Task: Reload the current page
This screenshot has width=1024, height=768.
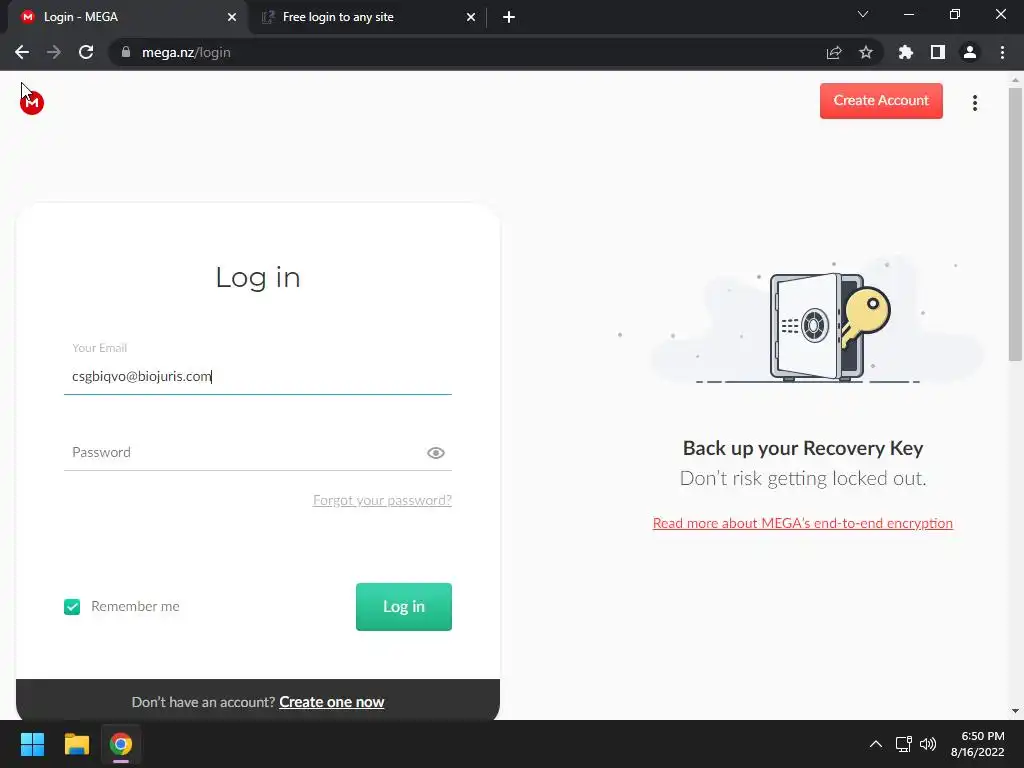Action: point(86,52)
